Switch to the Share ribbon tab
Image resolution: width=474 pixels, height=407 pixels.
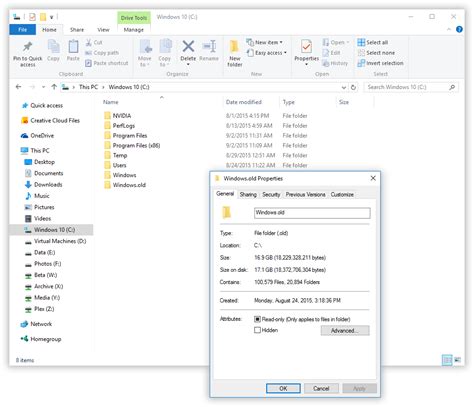77,30
